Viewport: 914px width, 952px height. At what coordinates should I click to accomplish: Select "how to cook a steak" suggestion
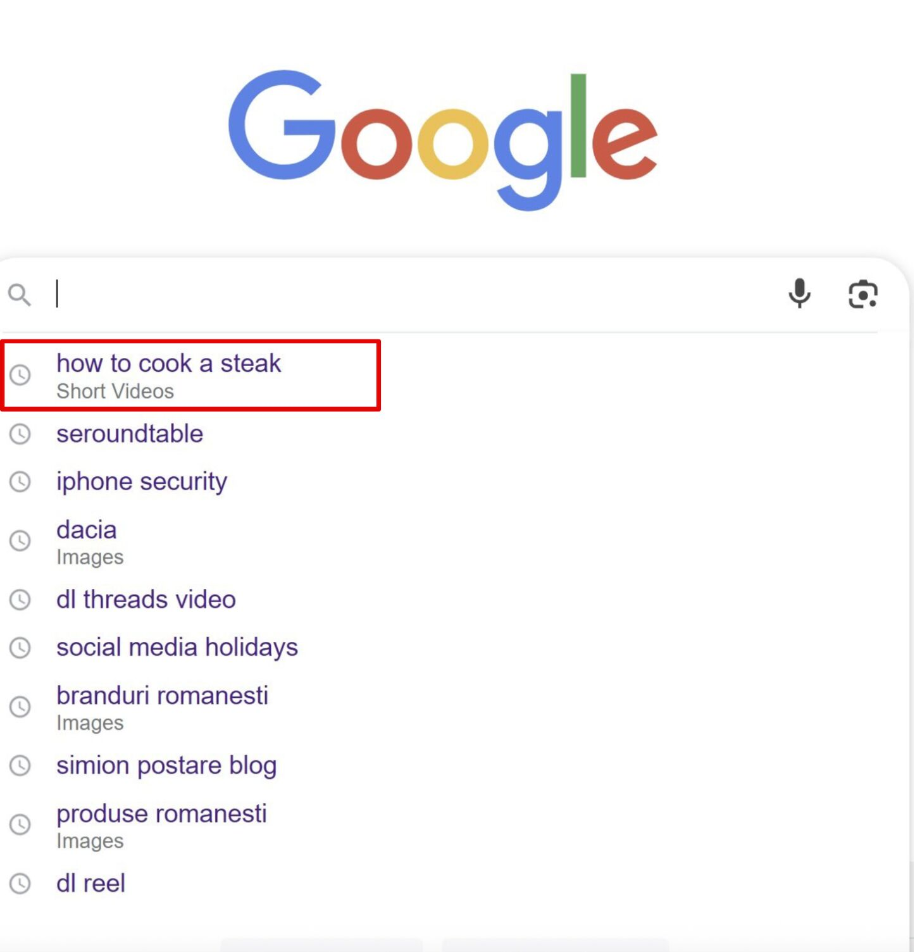coord(168,364)
